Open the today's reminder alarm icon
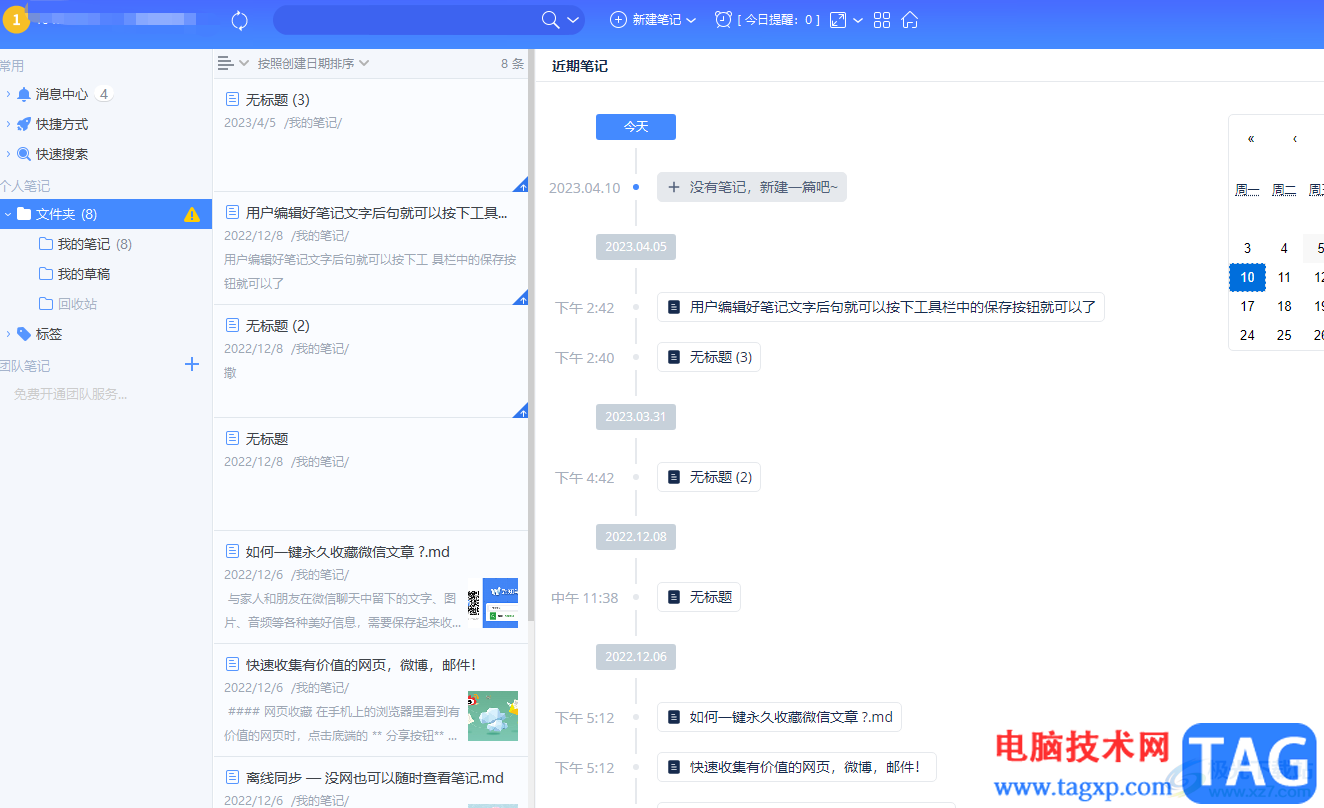The image size is (1324, 808). point(723,20)
